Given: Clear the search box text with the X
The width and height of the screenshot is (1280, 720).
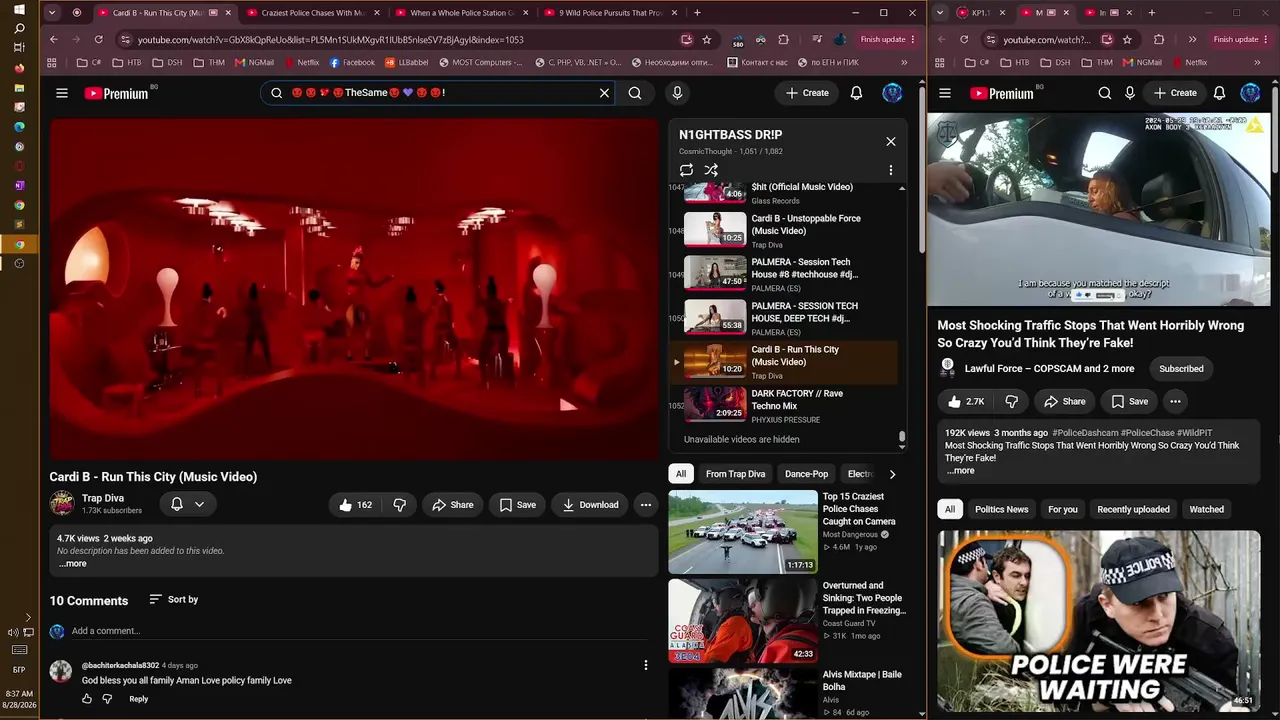Looking at the screenshot, I should (x=604, y=93).
